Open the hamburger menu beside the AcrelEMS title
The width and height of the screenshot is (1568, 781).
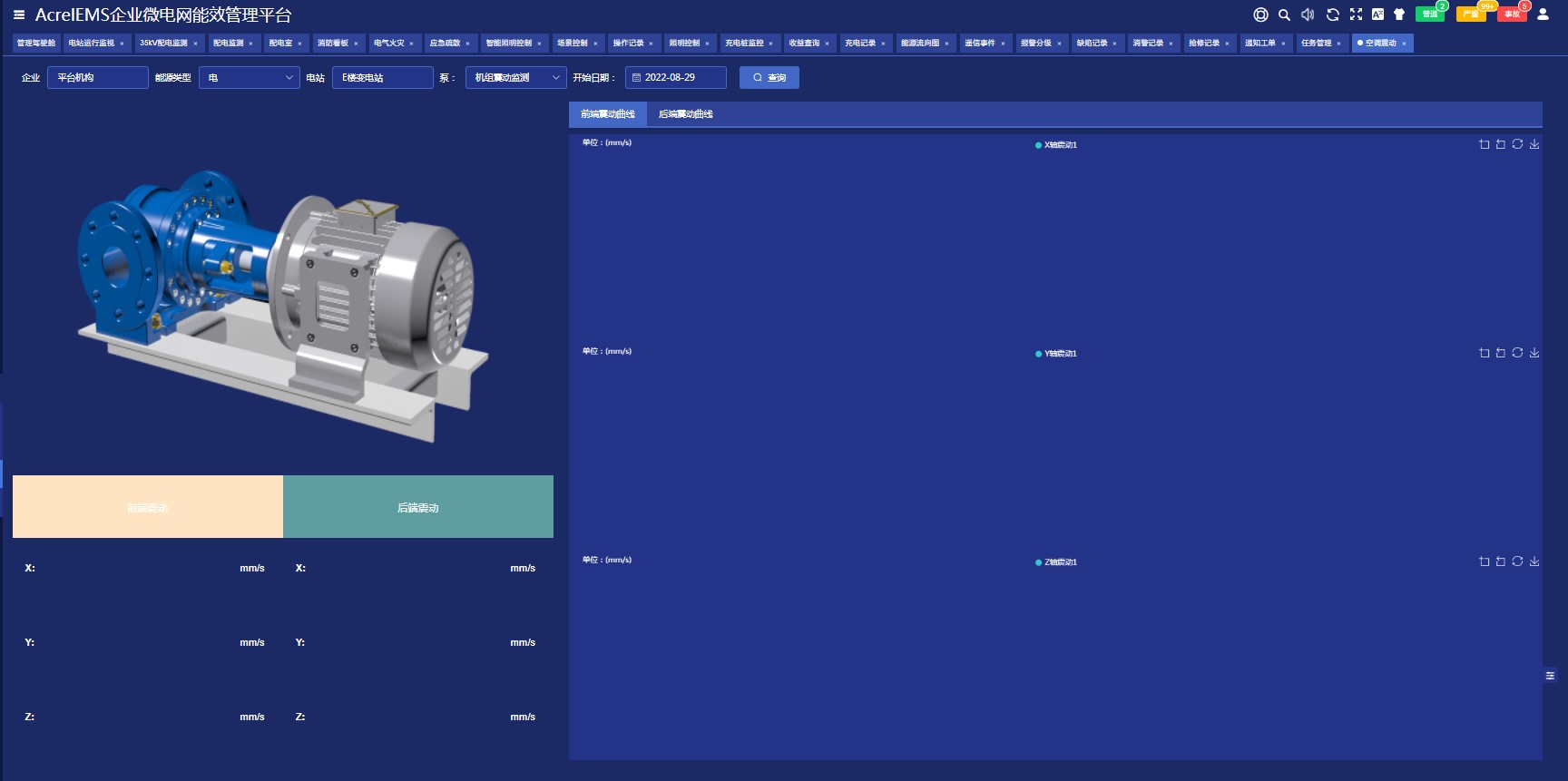[x=19, y=15]
